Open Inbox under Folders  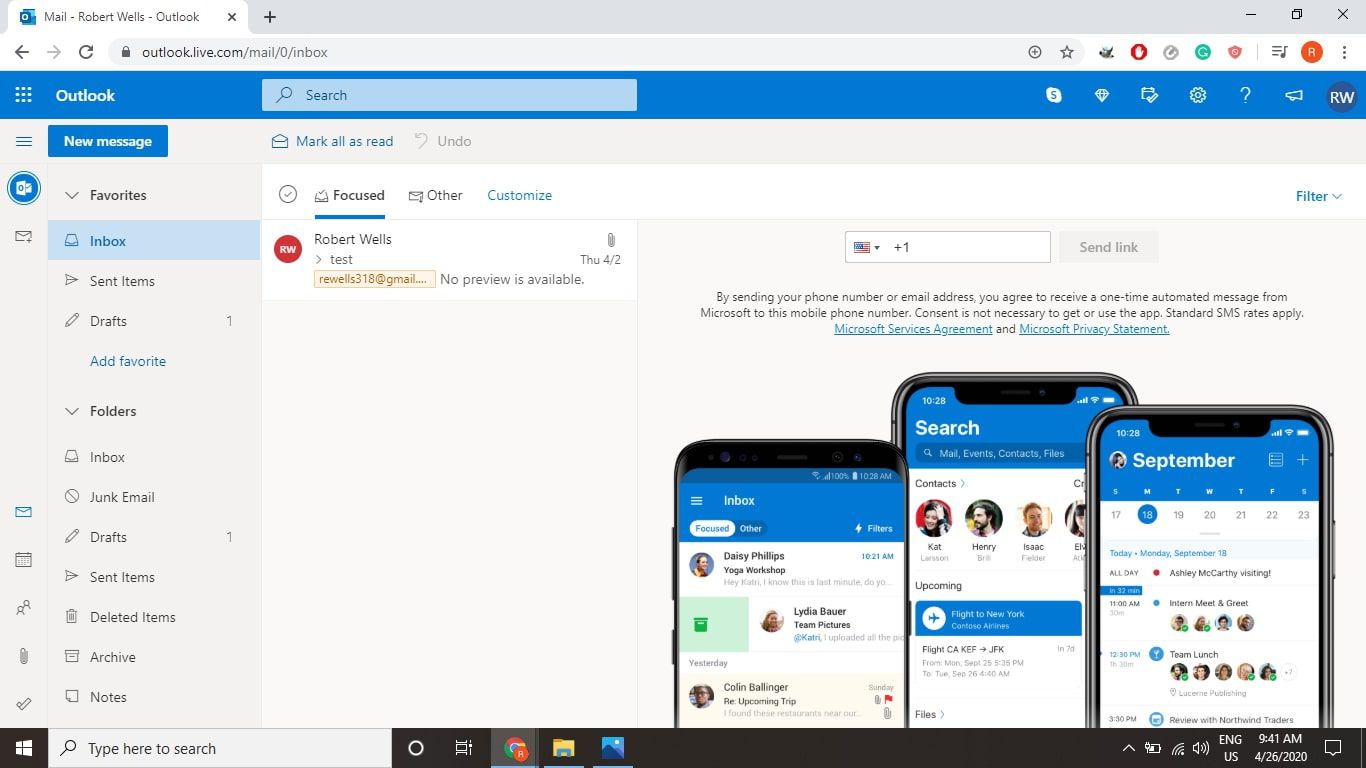click(154, 457)
